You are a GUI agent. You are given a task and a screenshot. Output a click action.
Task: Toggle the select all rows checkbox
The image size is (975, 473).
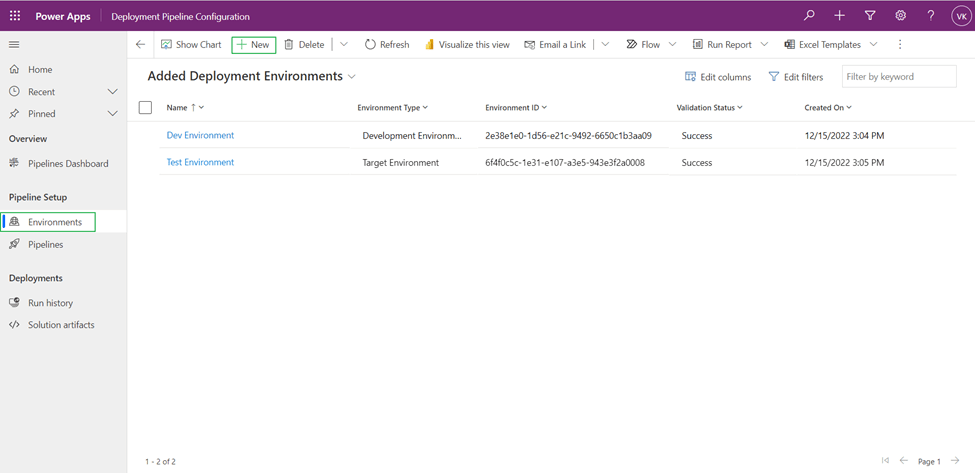click(146, 108)
